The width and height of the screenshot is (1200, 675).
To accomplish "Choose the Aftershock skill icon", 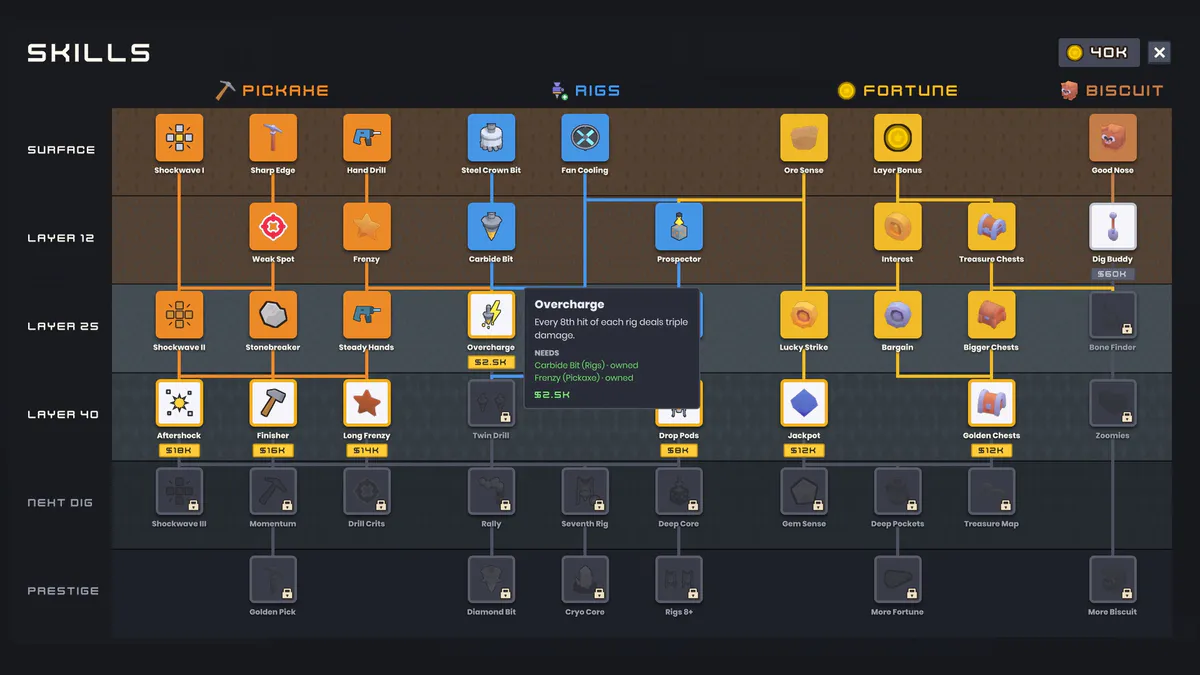I will (x=179, y=403).
